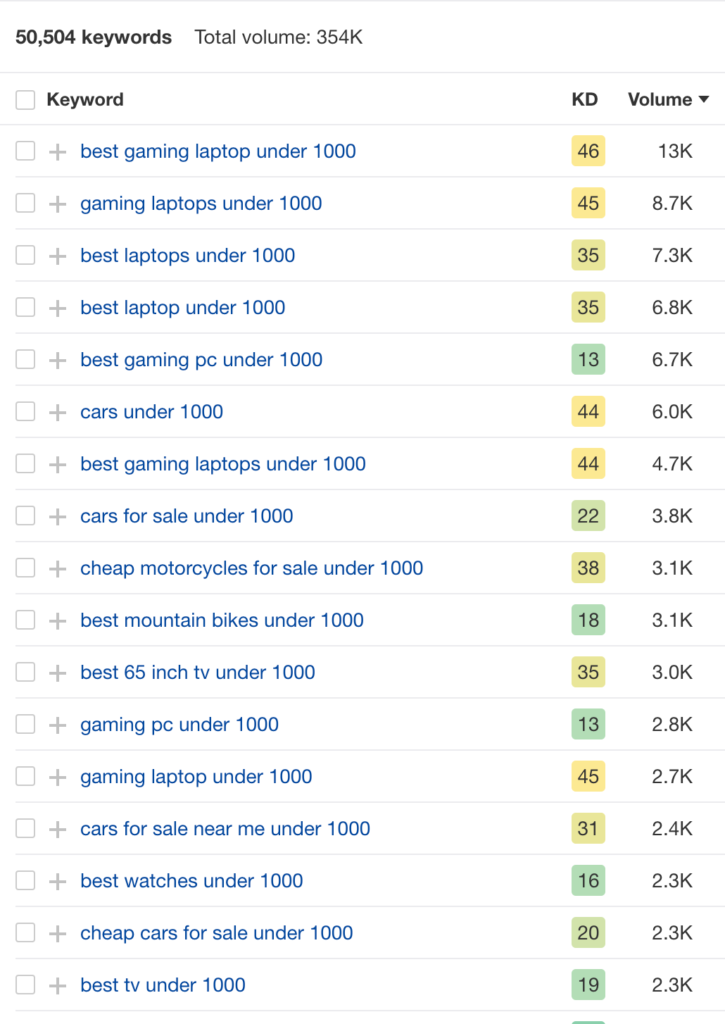Open 'cars for sale near me under 1000' link
Viewport: 725px width, 1024px height.
225,829
